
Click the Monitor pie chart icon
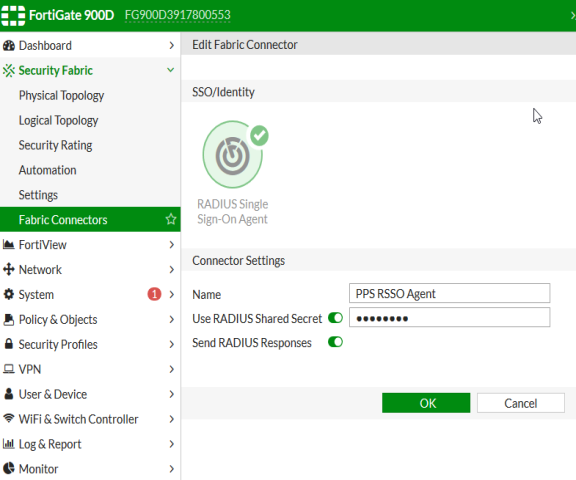(x=9, y=468)
